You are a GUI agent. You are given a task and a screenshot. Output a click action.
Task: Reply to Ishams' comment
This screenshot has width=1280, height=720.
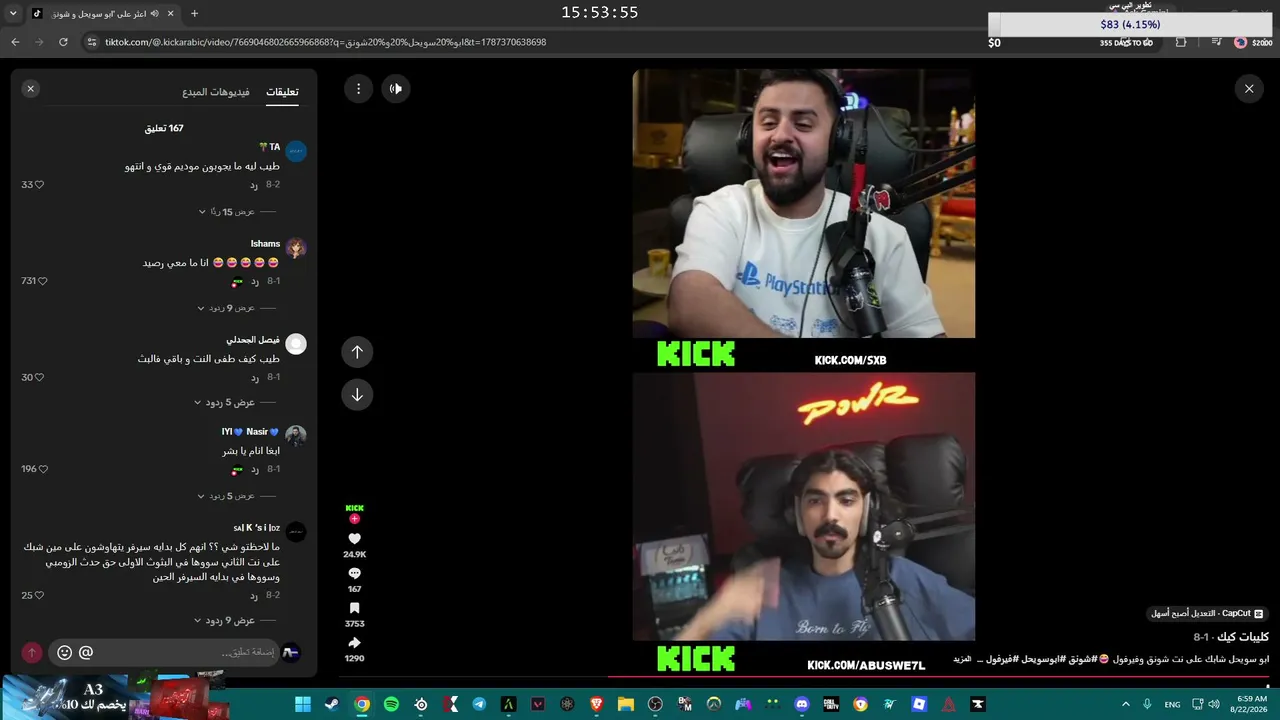click(254, 281)
